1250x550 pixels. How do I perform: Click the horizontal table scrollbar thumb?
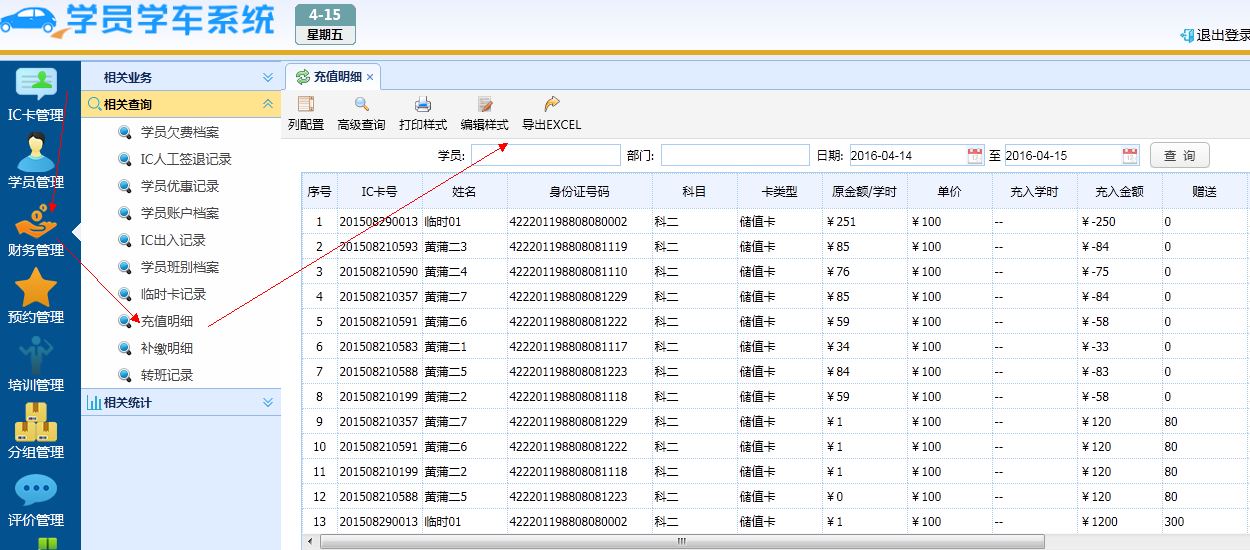[681, 541]
